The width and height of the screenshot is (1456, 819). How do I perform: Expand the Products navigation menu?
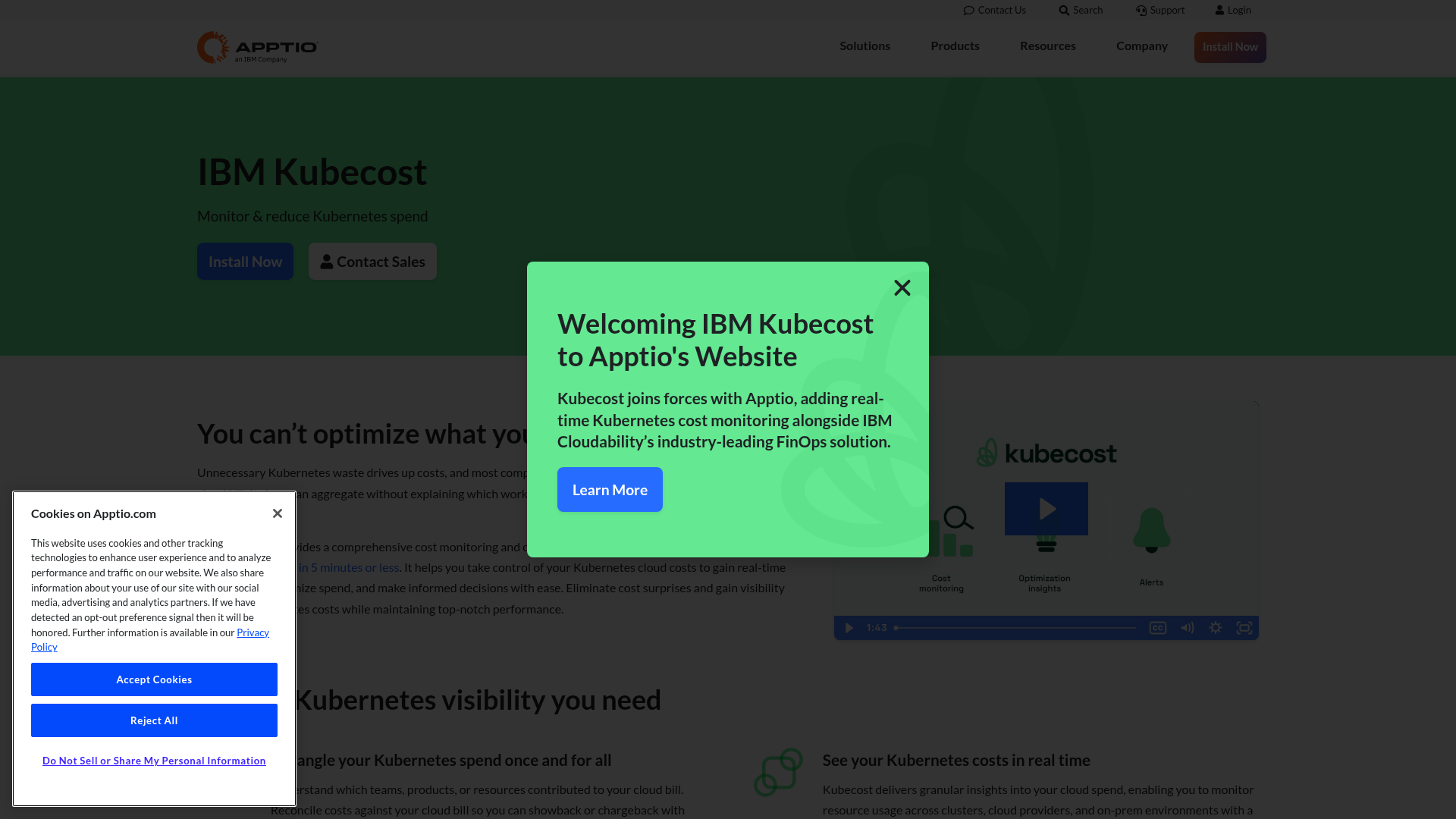[x=955, y=46]
